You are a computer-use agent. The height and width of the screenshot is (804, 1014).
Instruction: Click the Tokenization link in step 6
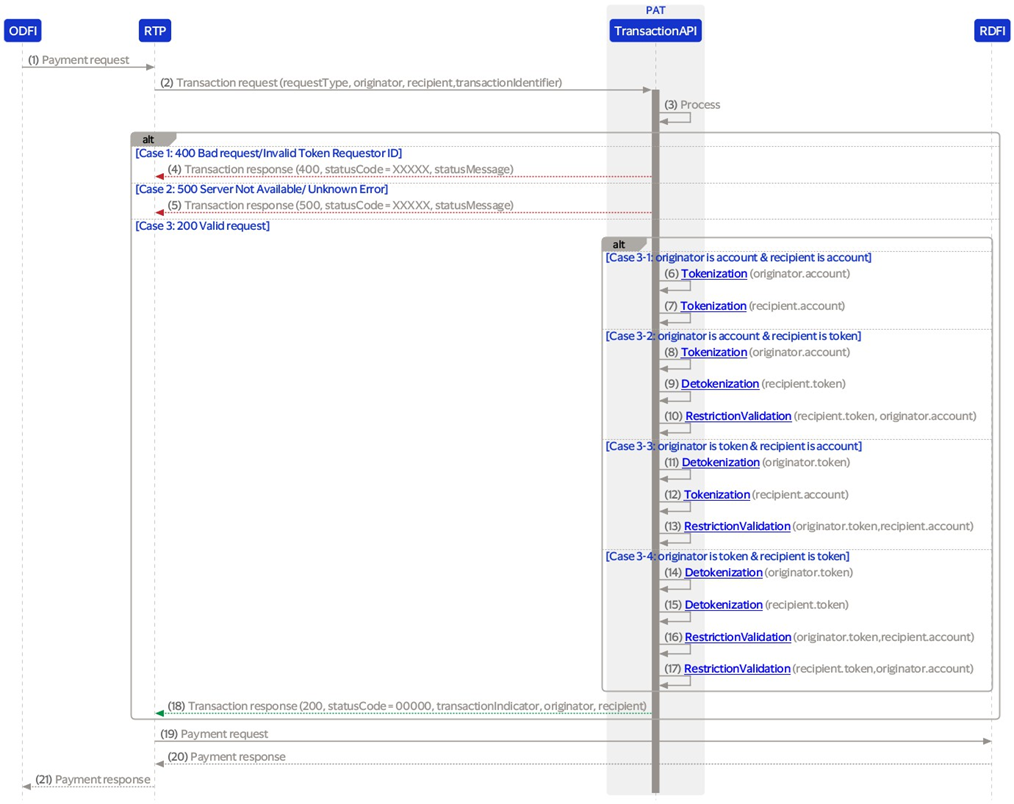(x=714, y=274)
